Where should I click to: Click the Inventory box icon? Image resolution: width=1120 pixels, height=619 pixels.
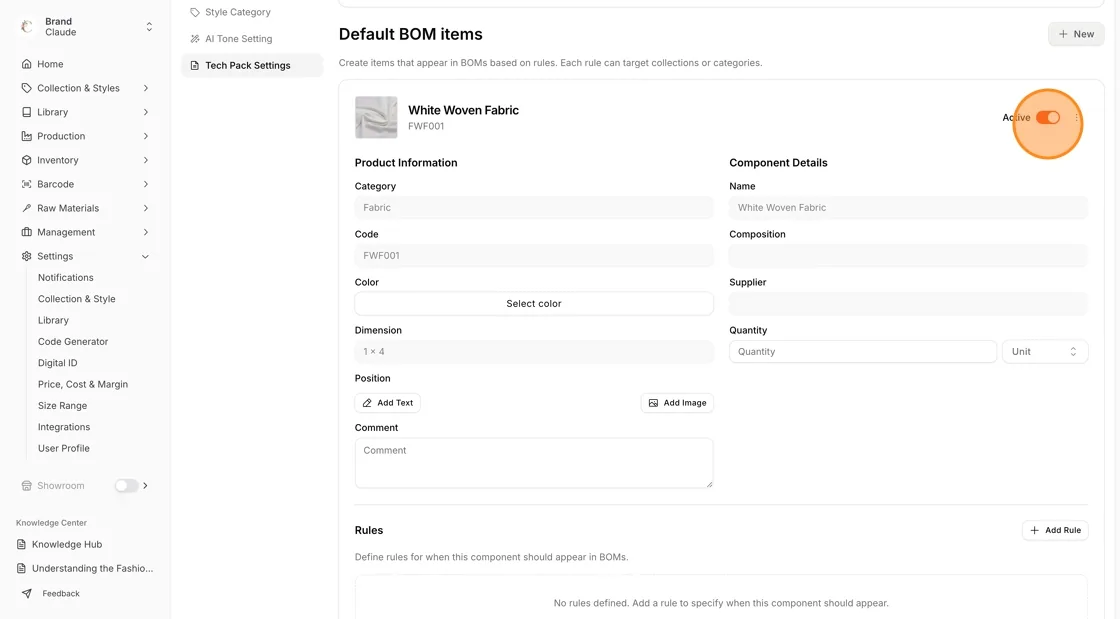click(26, 160)
